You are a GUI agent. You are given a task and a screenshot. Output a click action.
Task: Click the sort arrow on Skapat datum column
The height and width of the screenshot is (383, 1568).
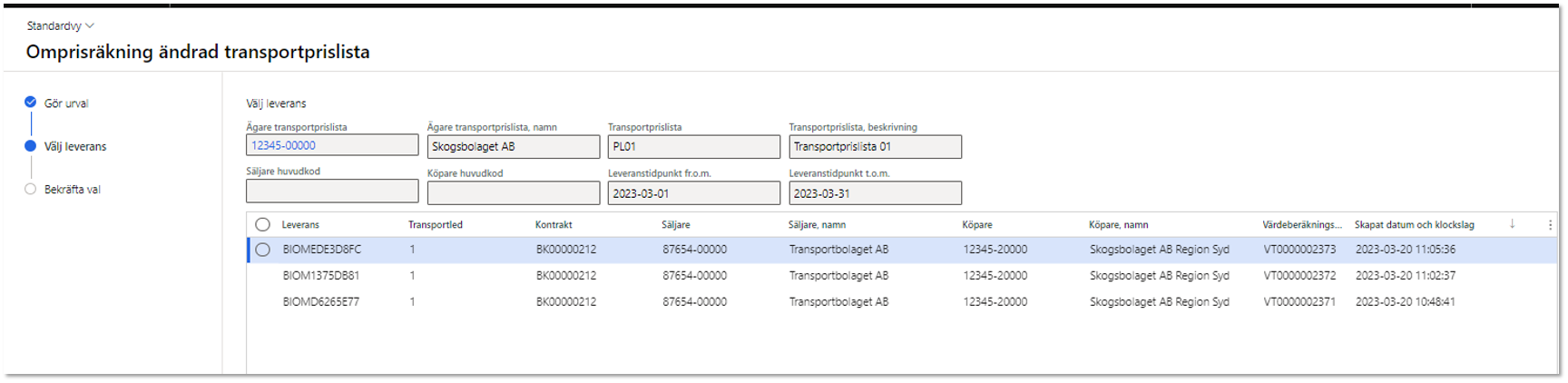pos(1512,224)
